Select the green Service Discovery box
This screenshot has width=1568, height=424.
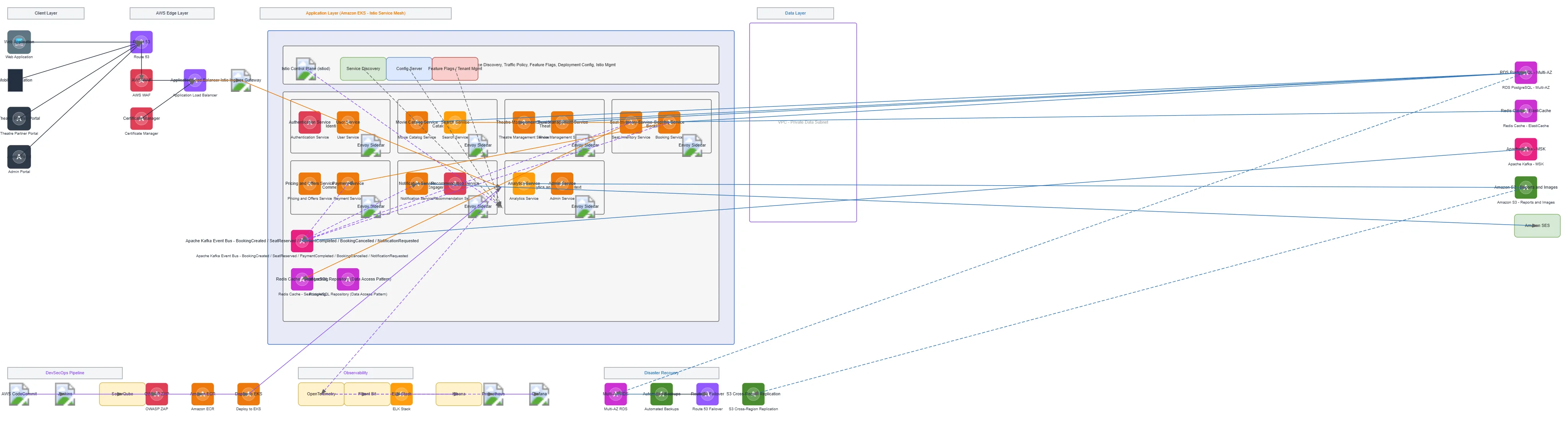coord(363,69)
